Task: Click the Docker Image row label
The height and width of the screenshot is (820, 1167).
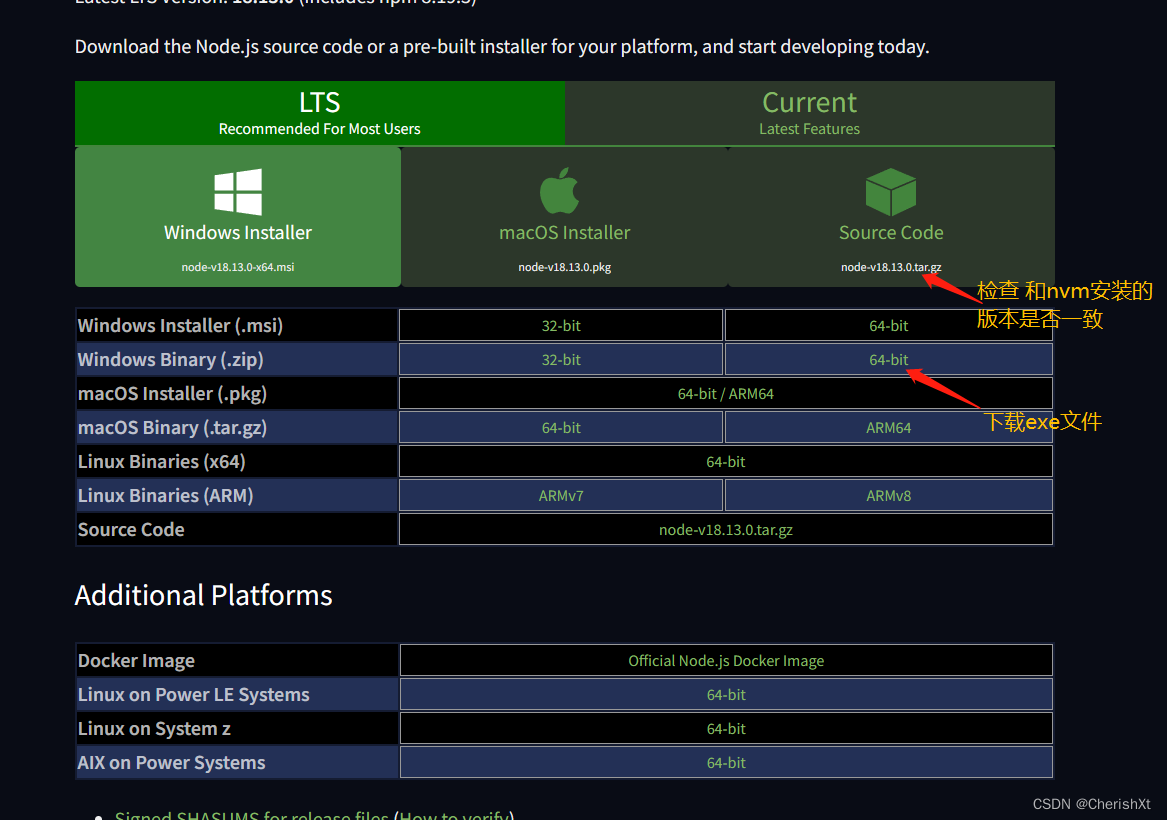Action: 136,661
